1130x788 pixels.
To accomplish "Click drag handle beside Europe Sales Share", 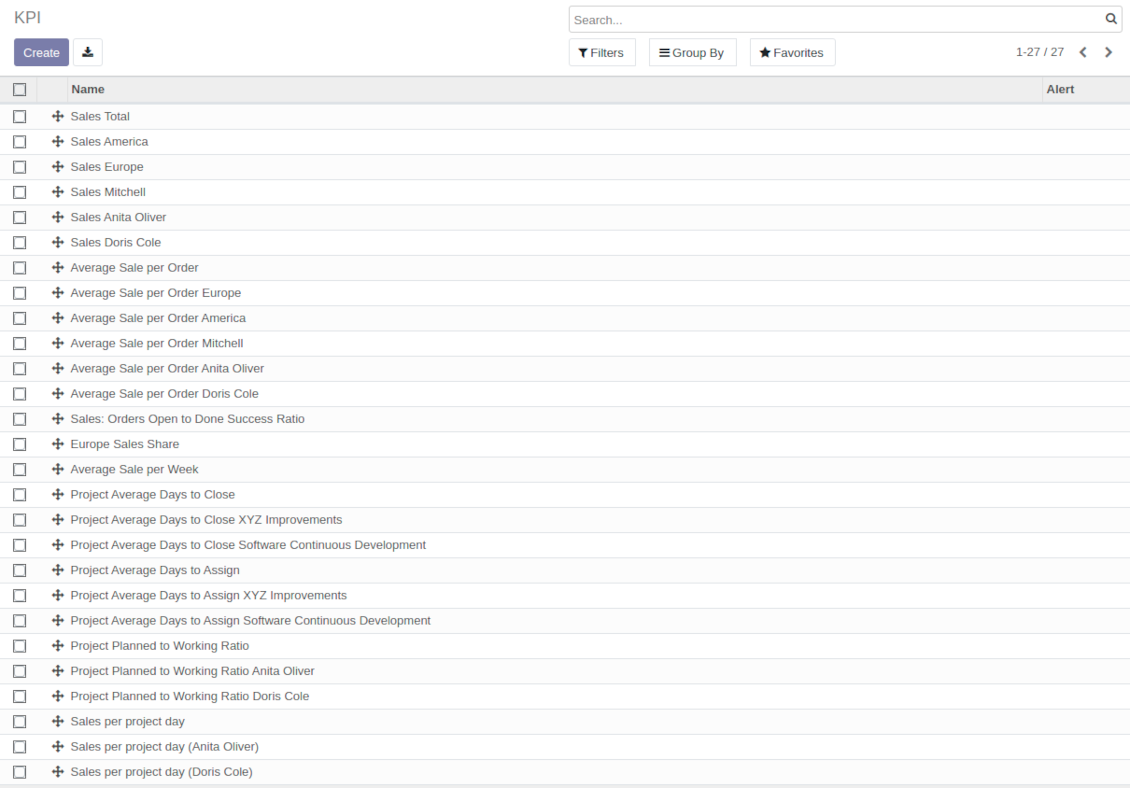I will pos(58,444).
